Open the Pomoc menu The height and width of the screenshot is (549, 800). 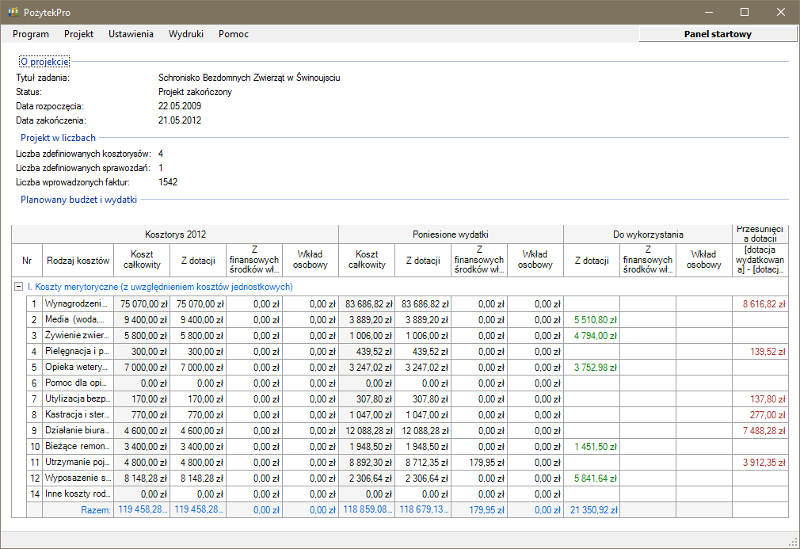coord(233,34)
